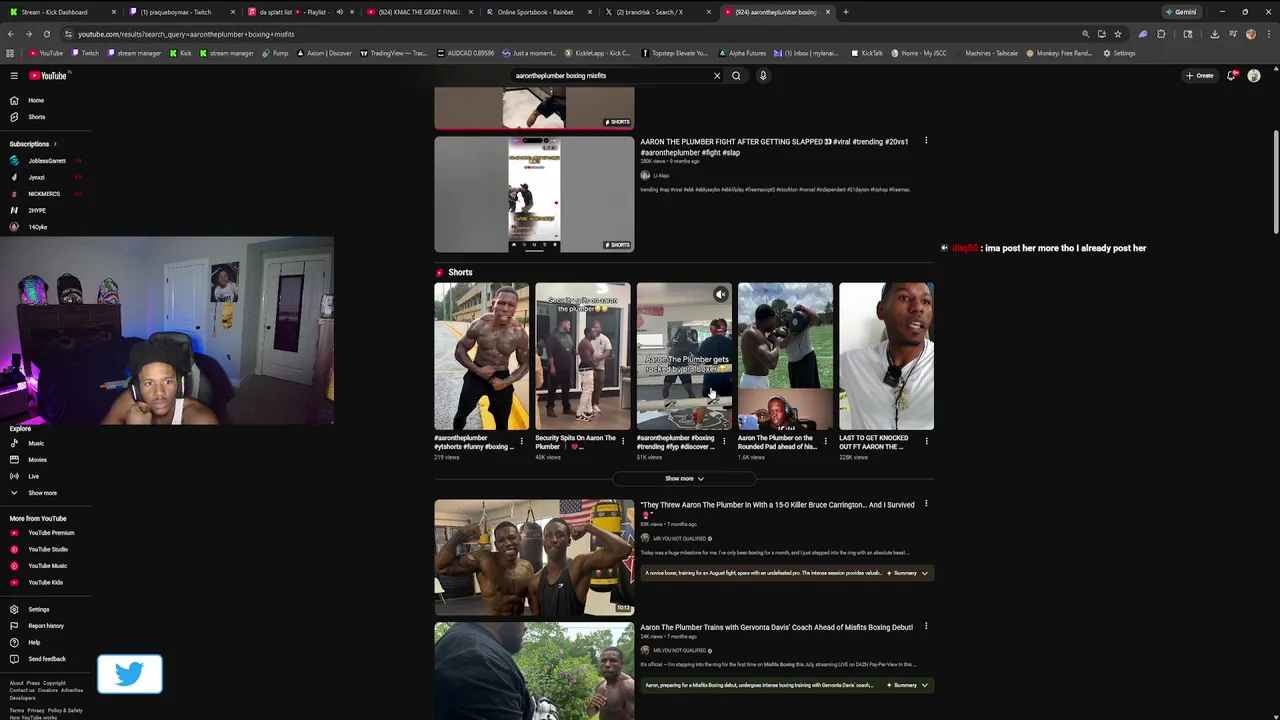Viewport: 1280px width, 720px height.
Task: Open options for Gervonta Davis' Coach video
Action: [926, 627]
